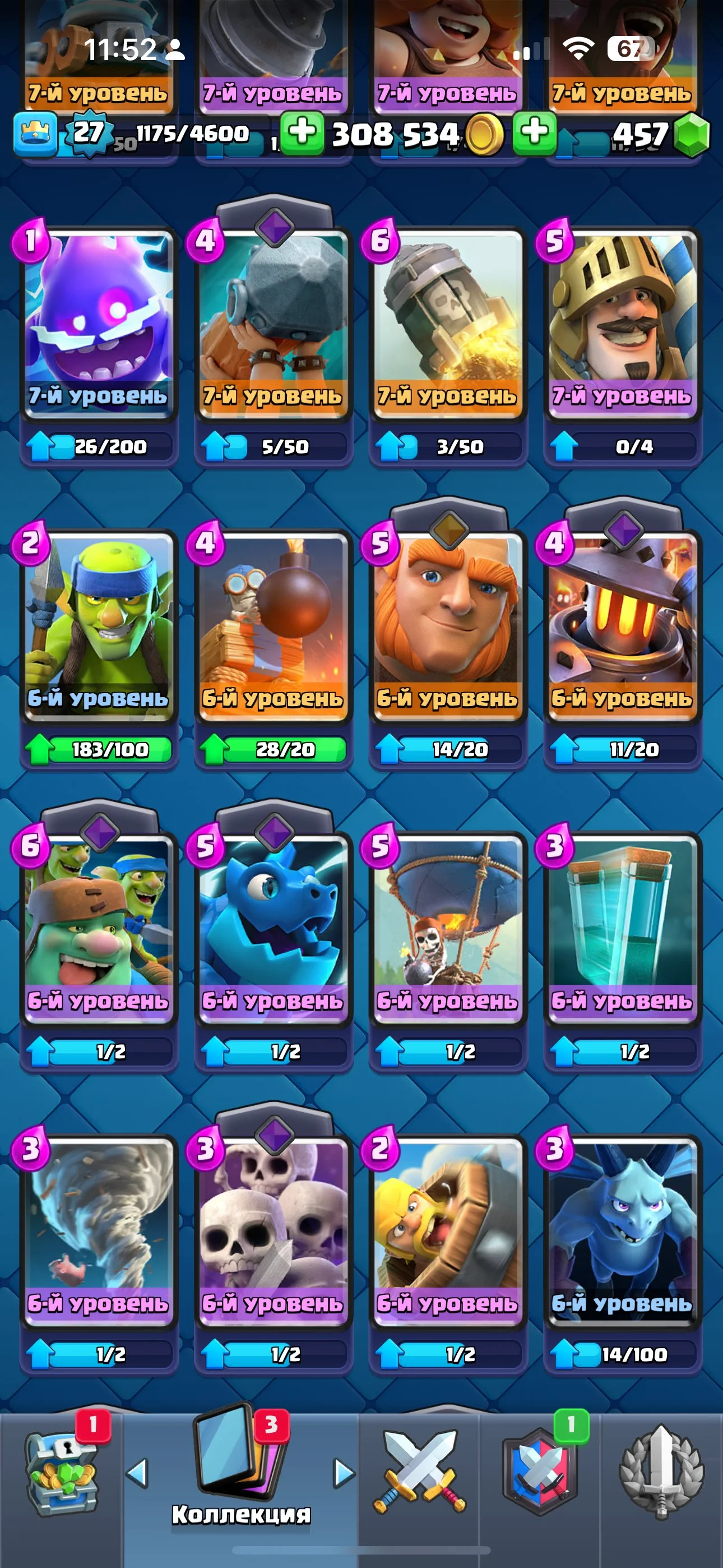The image size is (723, 1568).
Task: Tap the 183/100 upgrade bar under Spear Goblins
Action: [x=99, y=749]
